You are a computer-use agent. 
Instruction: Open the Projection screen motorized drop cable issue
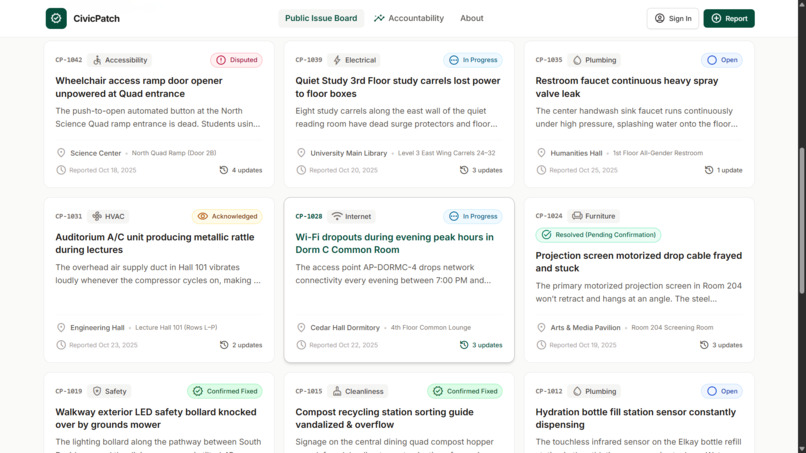point(638,262)
